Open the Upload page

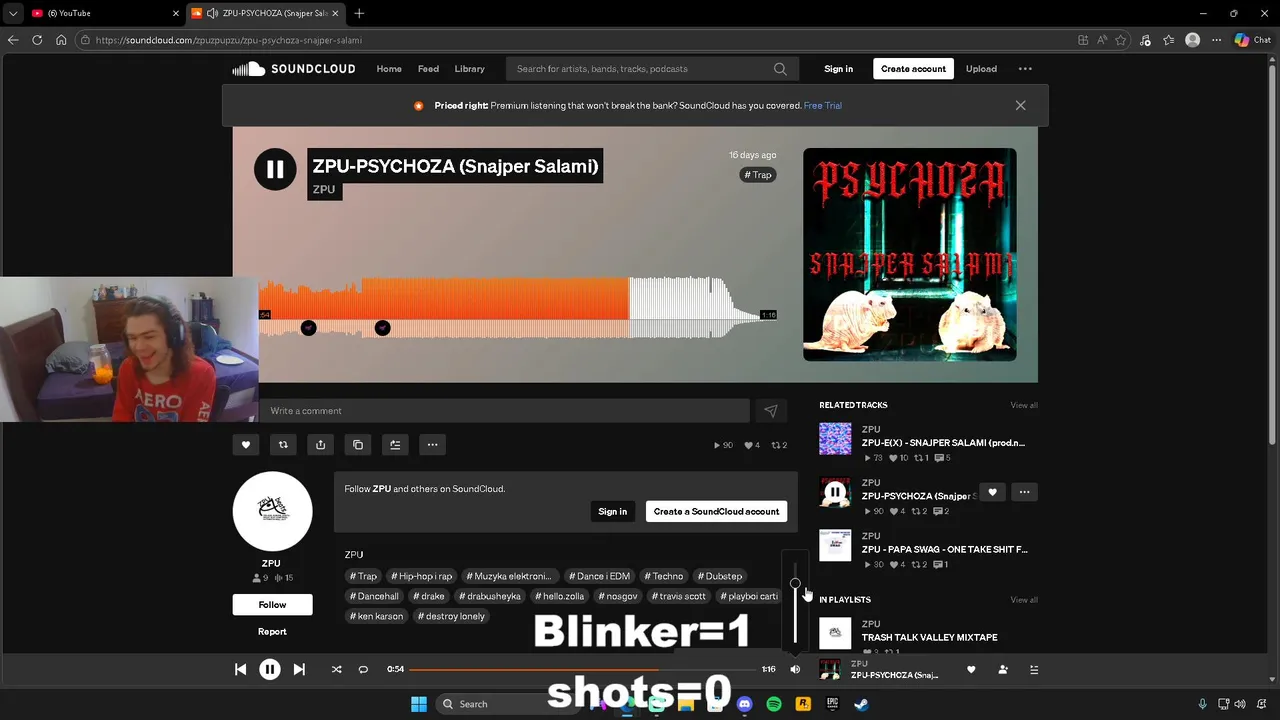[981, 69]
